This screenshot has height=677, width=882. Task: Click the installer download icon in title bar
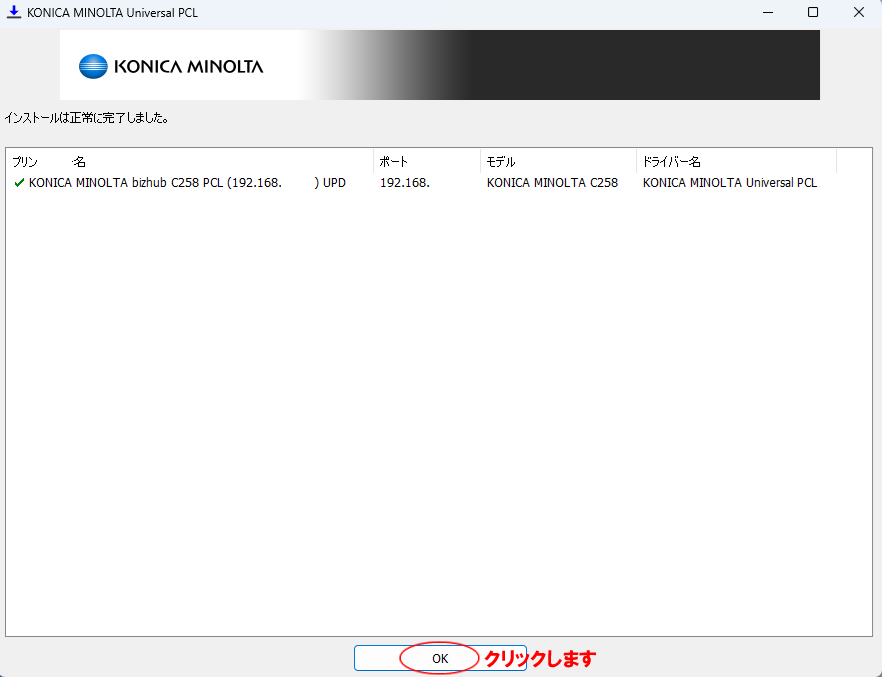click(x=14, y=12)
